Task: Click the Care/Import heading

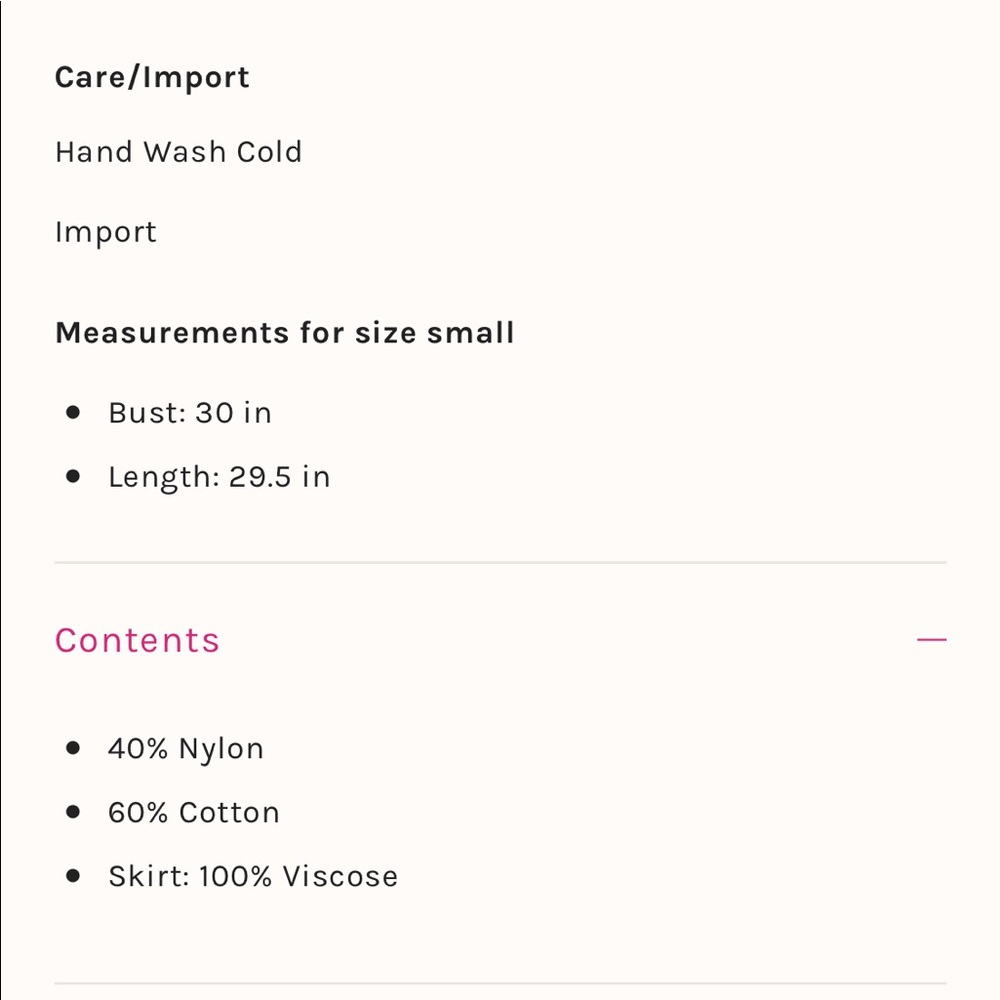Action: 152,78
